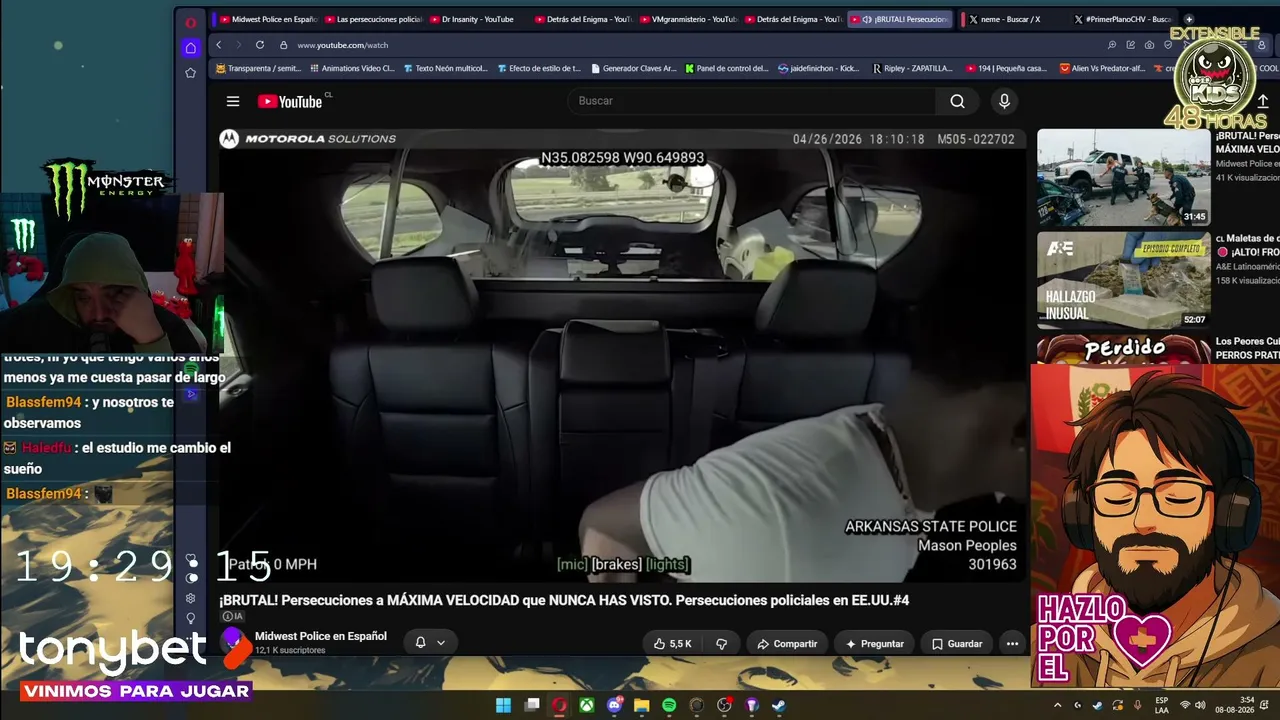Open jaidefinichon - Kick bookmark

pyautogui.click(x=818, y=69)
